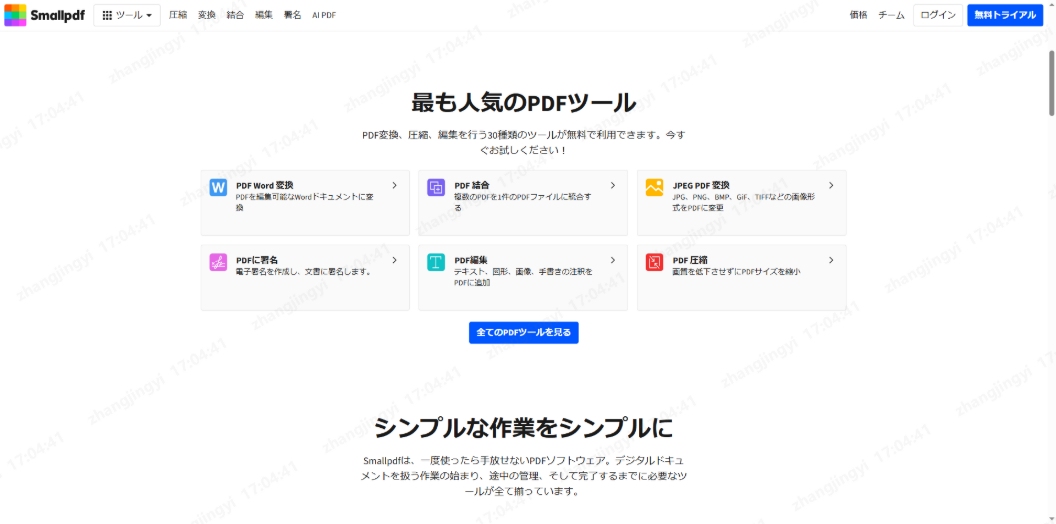This screenshot has width=1056, height=524.
Task: Click the 最も人気のPDFツール heading
Action: click(523, 103)
